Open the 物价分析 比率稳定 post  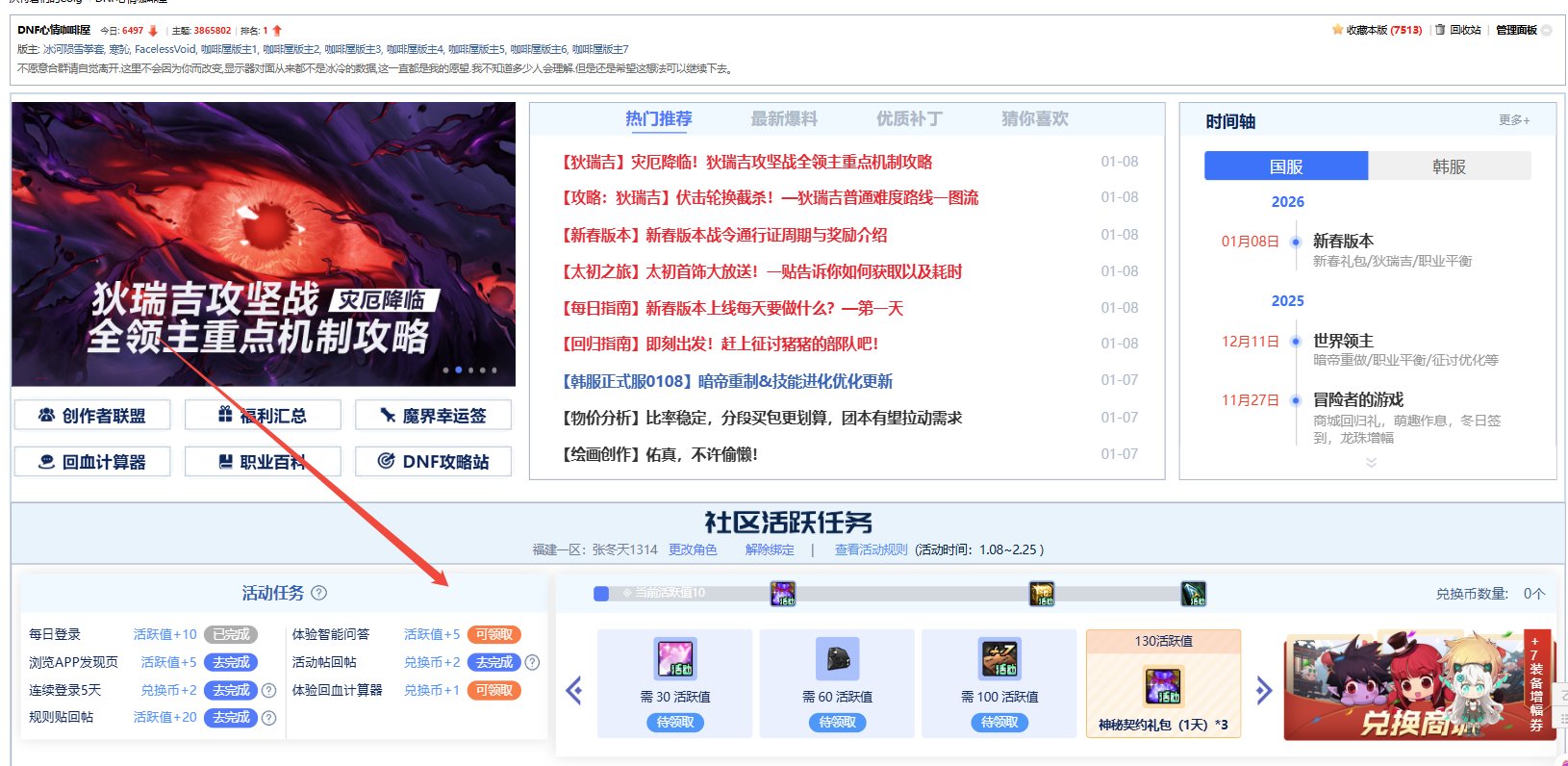[762, 418]
